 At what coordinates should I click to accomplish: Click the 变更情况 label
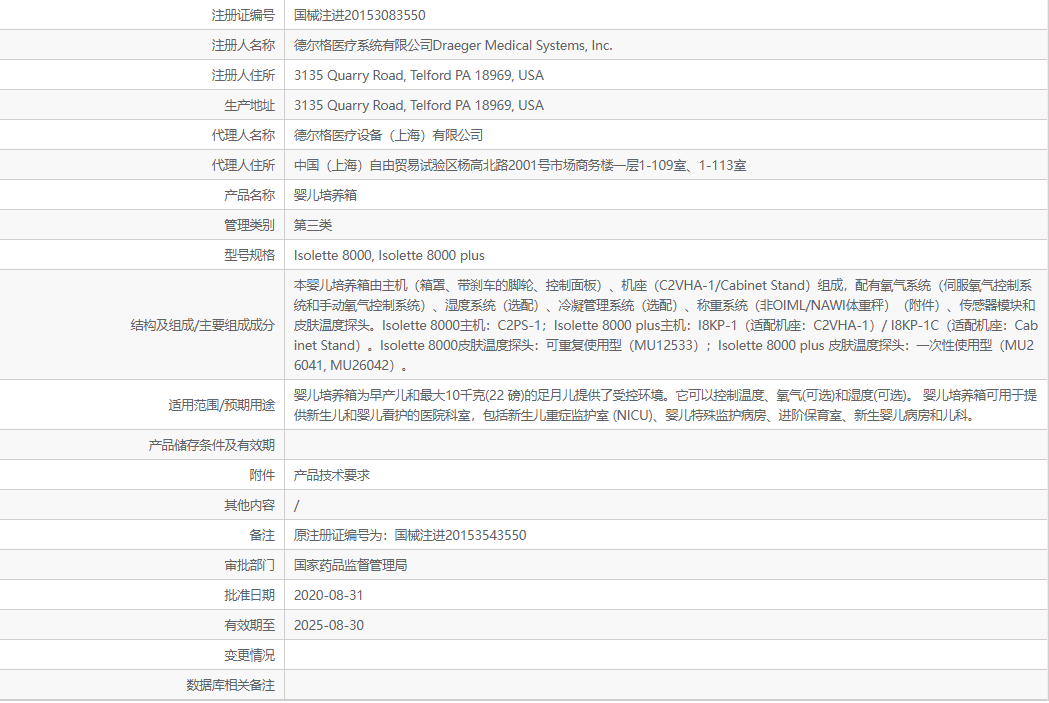coord(249,656)
